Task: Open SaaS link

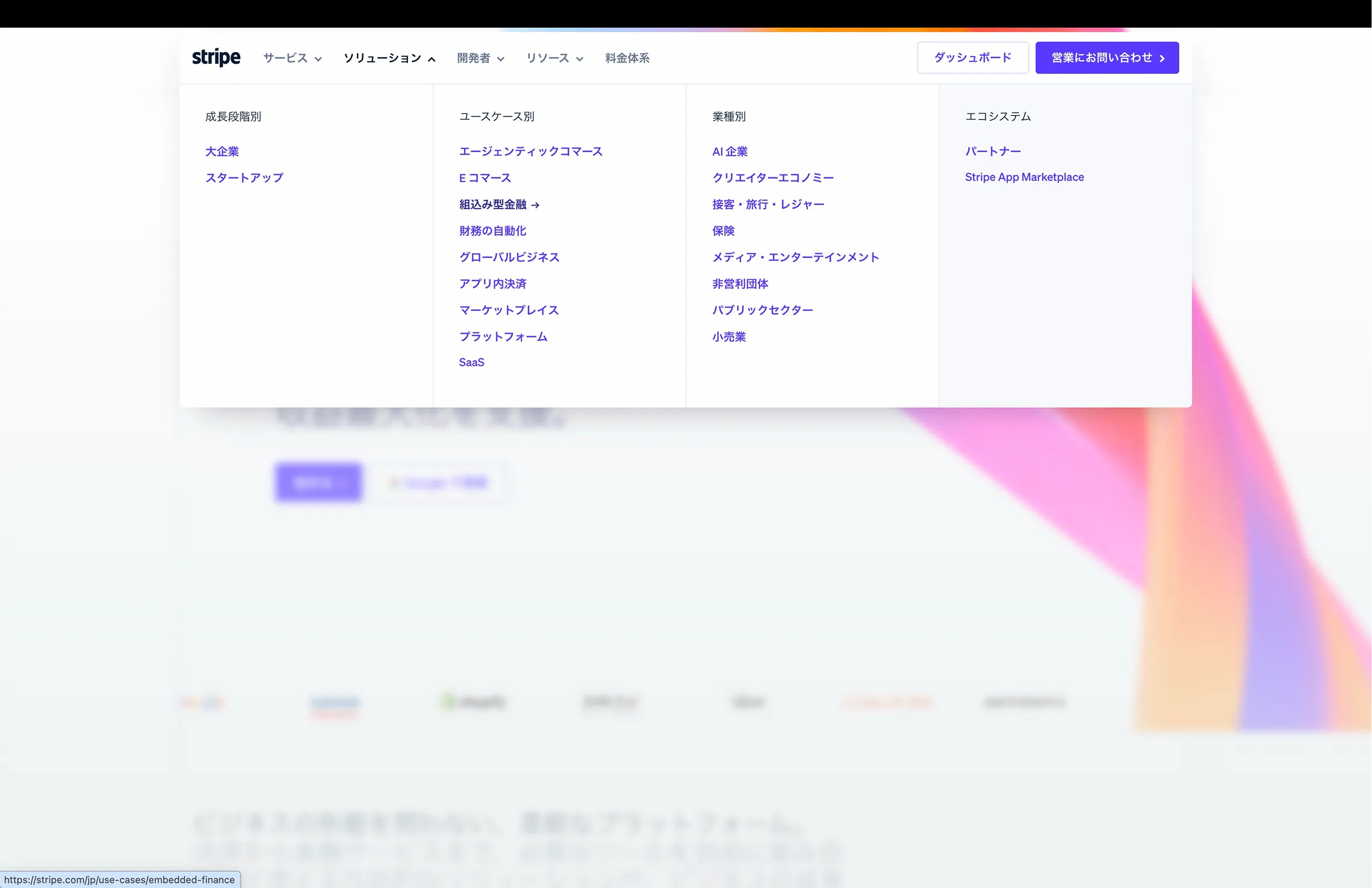Action: [x=472, y=362]
